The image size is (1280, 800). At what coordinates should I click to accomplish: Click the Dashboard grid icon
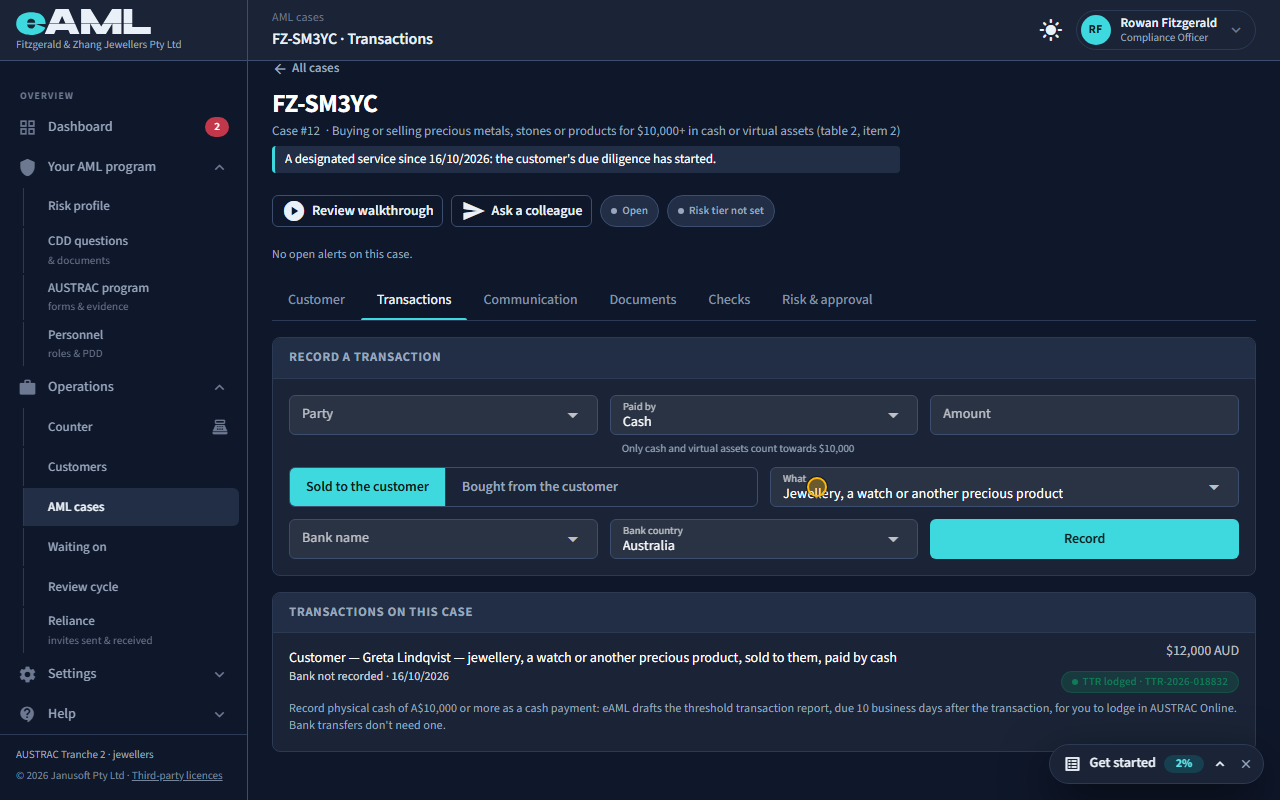(28, 127)
